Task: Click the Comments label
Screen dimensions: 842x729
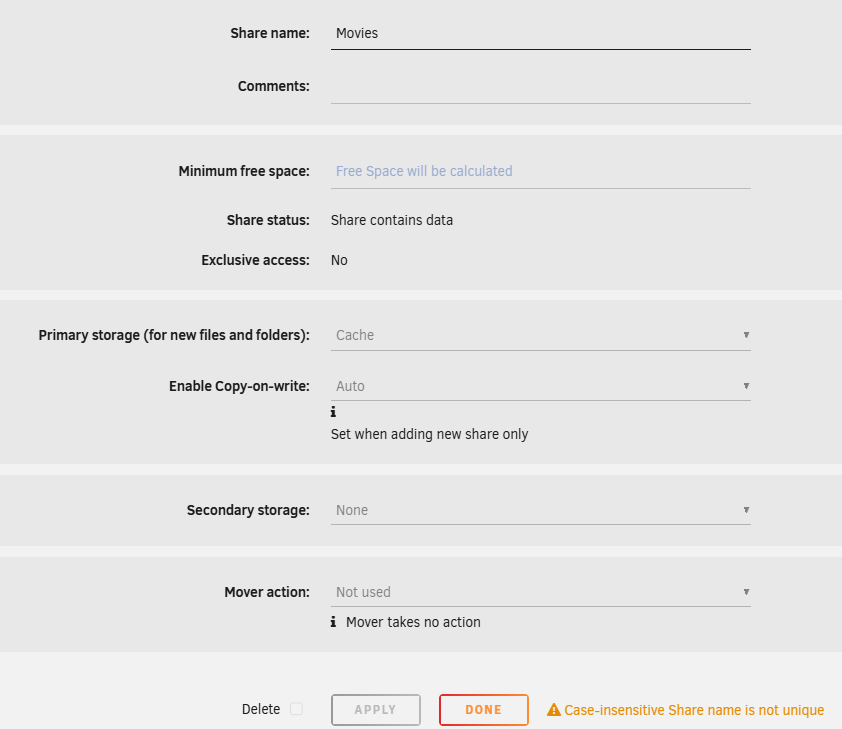Action: [x=273, y=86]
